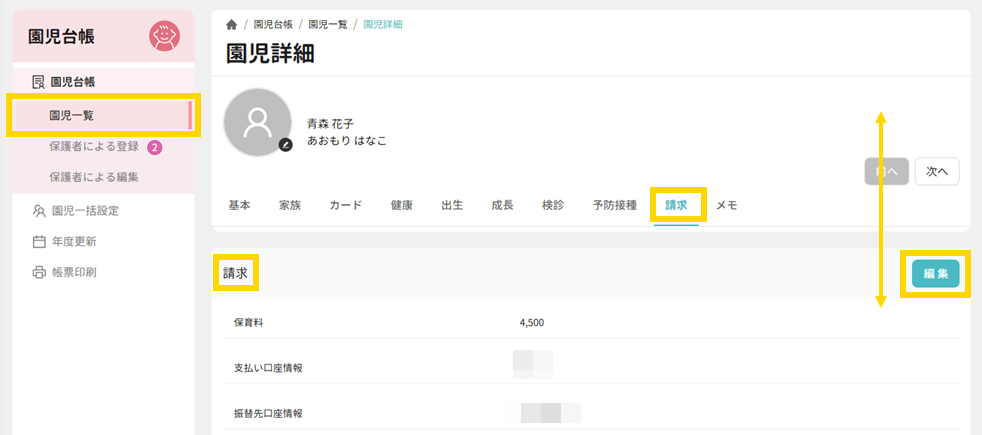
Task: Click the pencil edit icon on avatar
Action: coord(285,145)
